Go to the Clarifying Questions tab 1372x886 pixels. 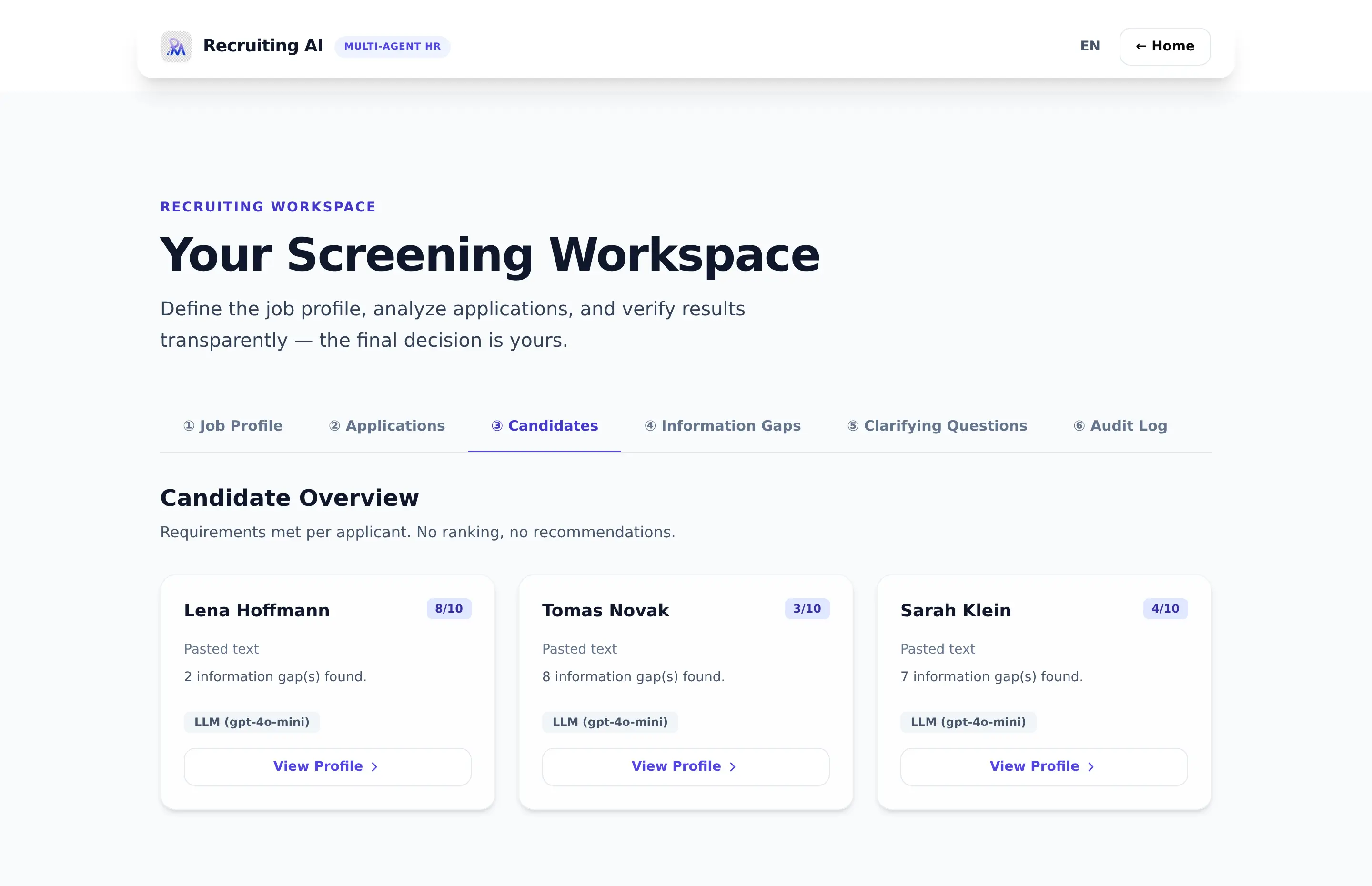click(937, 426)
